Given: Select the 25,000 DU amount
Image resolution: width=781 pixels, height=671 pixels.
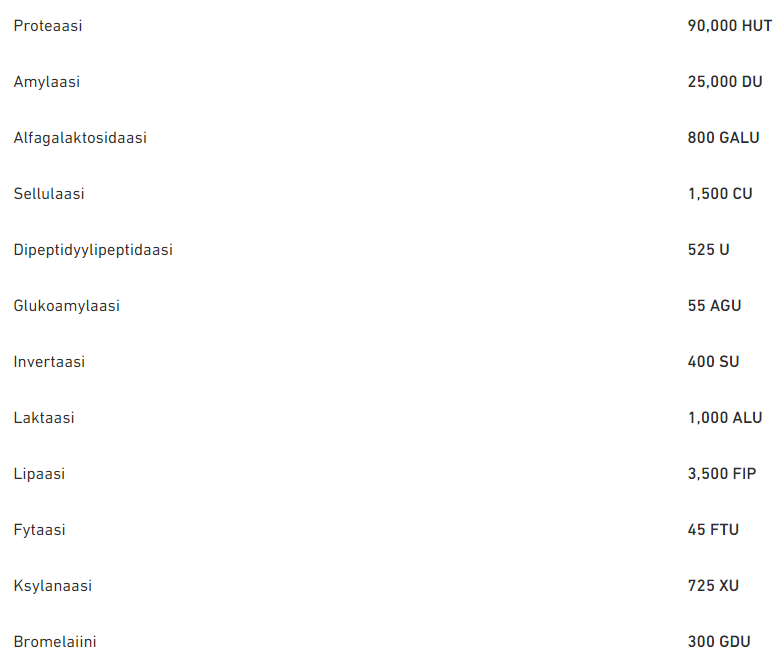Looking at the screenshot, I should [x=725, y=82].
